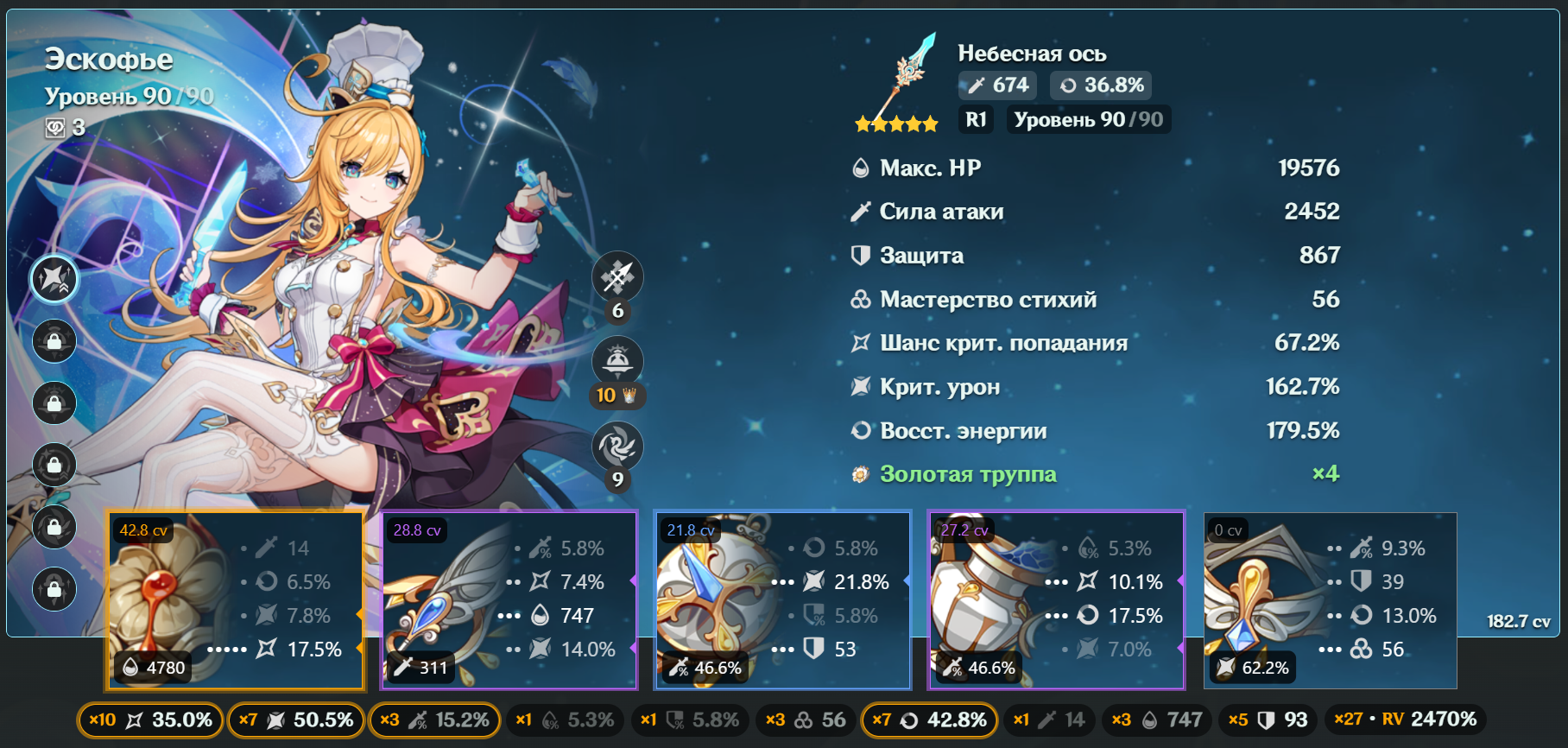This screenshot has width=1568, height=748.
Task: Select the second locked constellation icon
Action: (x=54, y=403)
